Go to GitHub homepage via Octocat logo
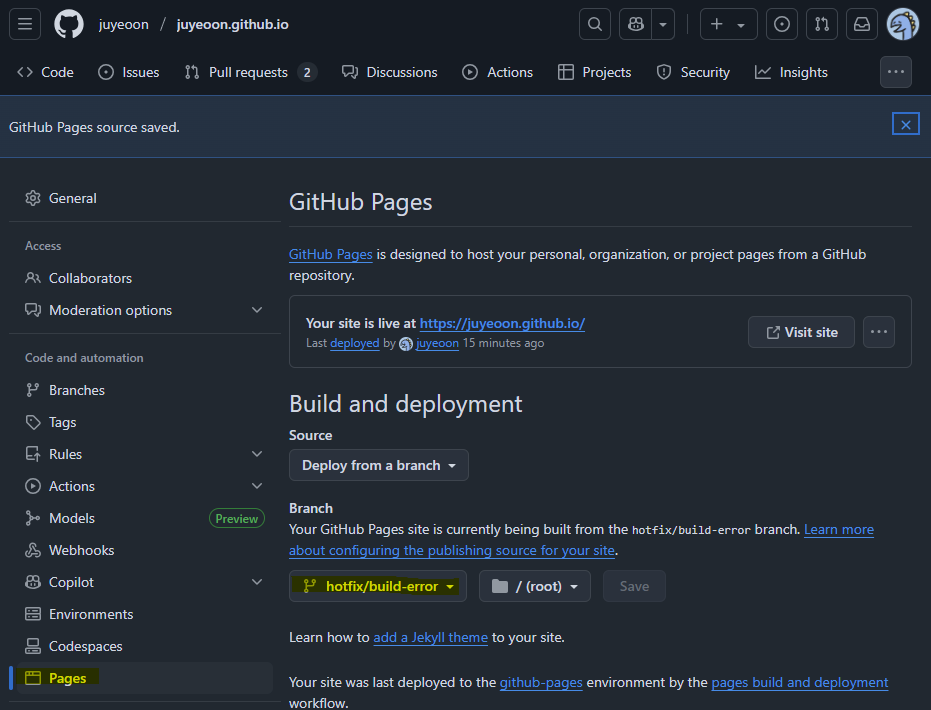Screen dimensions: 931x710 69,24
